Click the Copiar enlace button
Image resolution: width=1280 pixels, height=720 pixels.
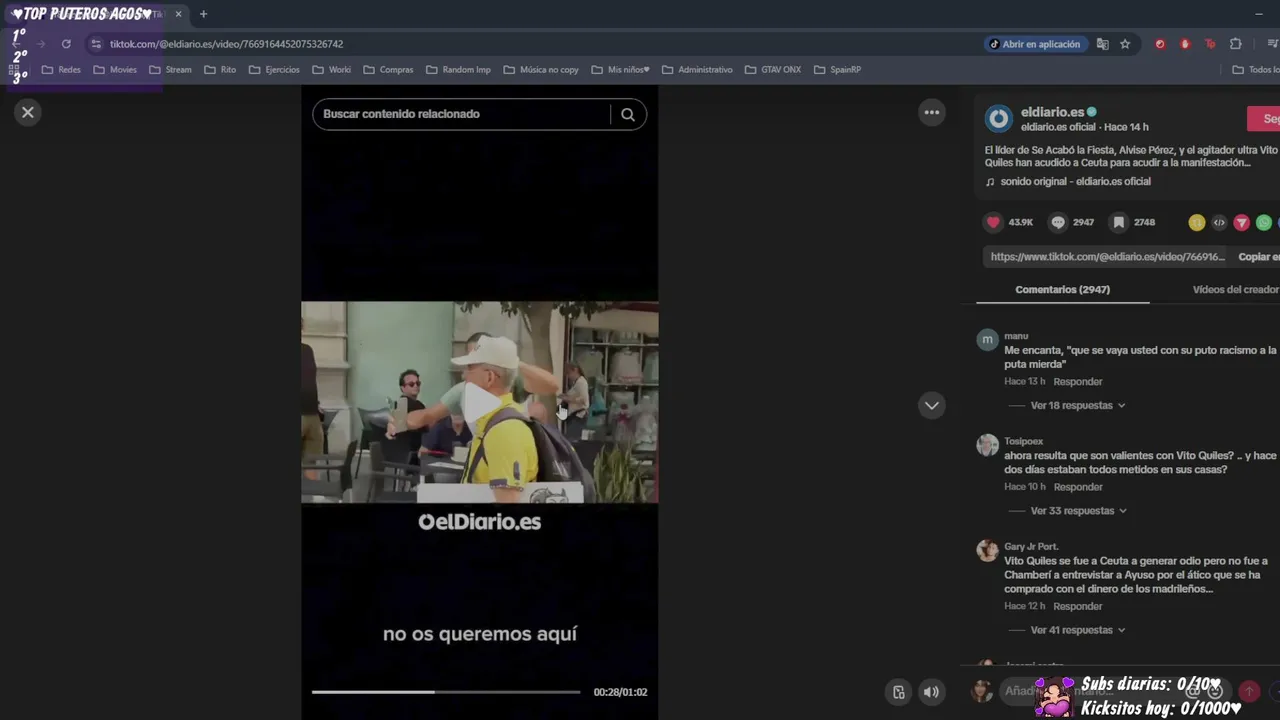click(1259, 257)
